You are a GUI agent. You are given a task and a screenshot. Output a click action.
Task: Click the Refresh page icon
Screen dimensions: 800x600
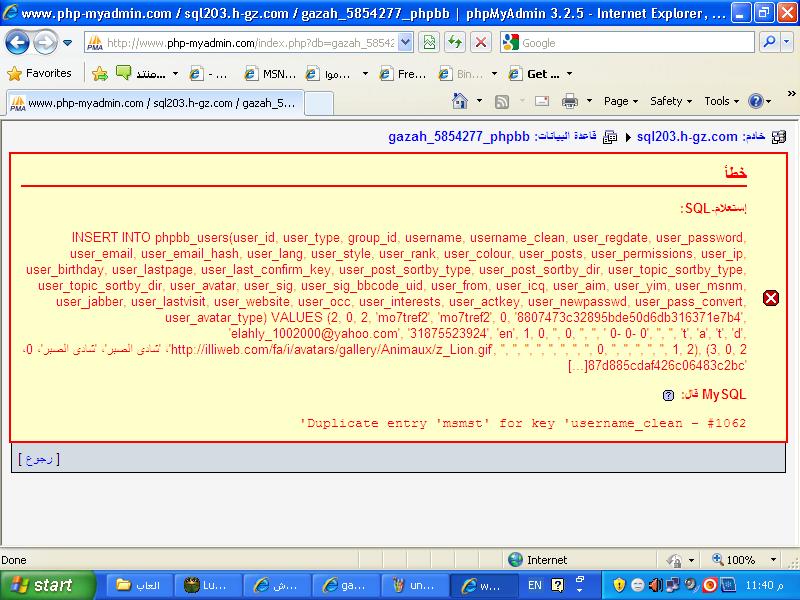coord(455,43)
